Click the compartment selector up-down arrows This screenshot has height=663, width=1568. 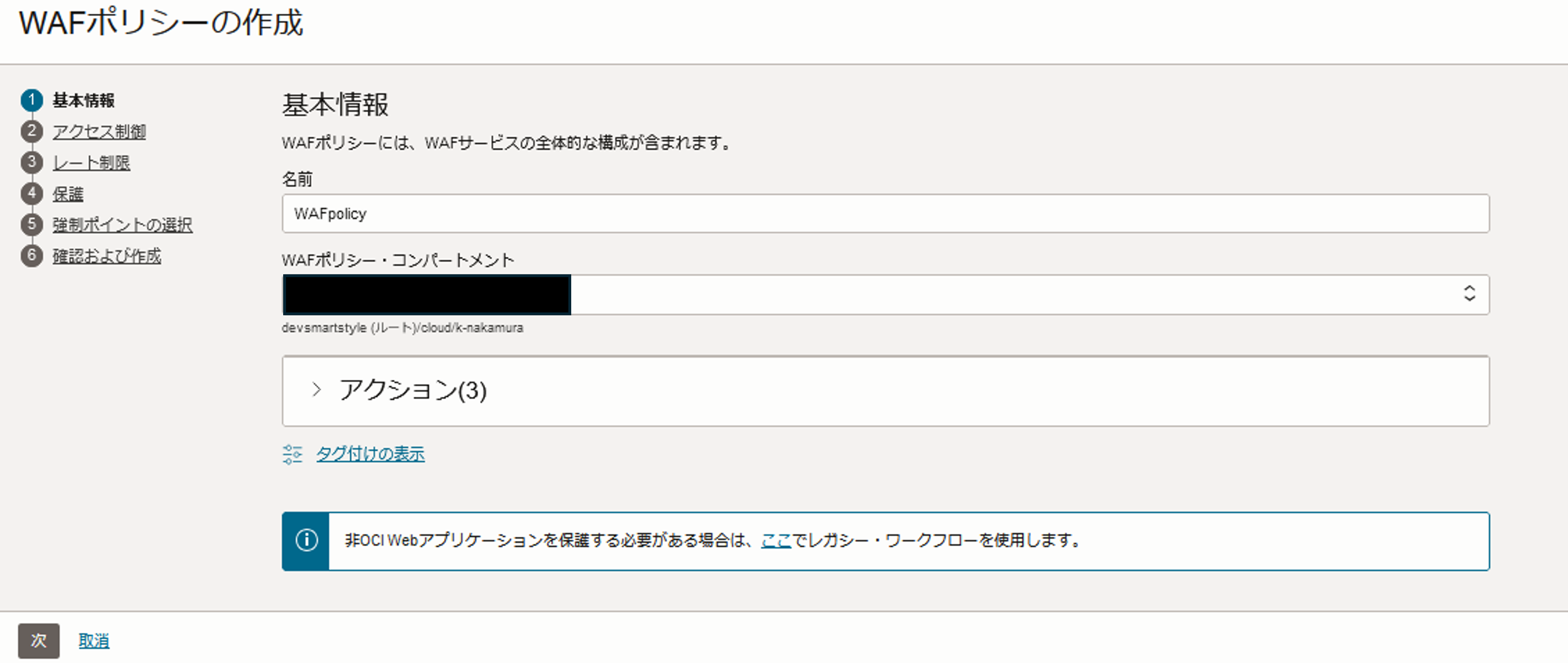(1469, 294)
